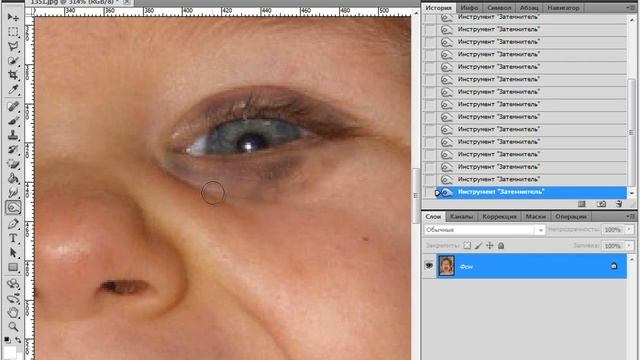The width and height of the screenshot is (640, 360).
Task: Hide the Фон layer with eye icon
Action: 429,265
